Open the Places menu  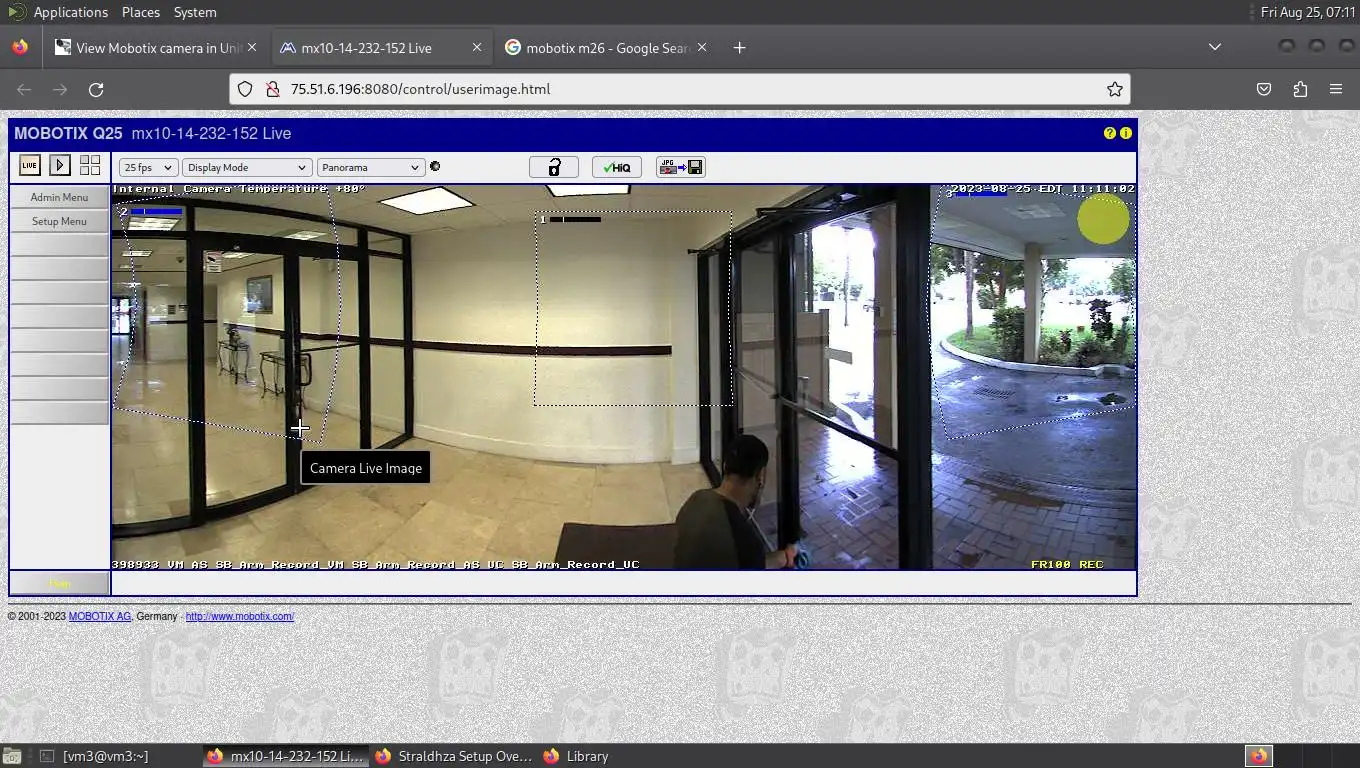[x=141, y=12]
